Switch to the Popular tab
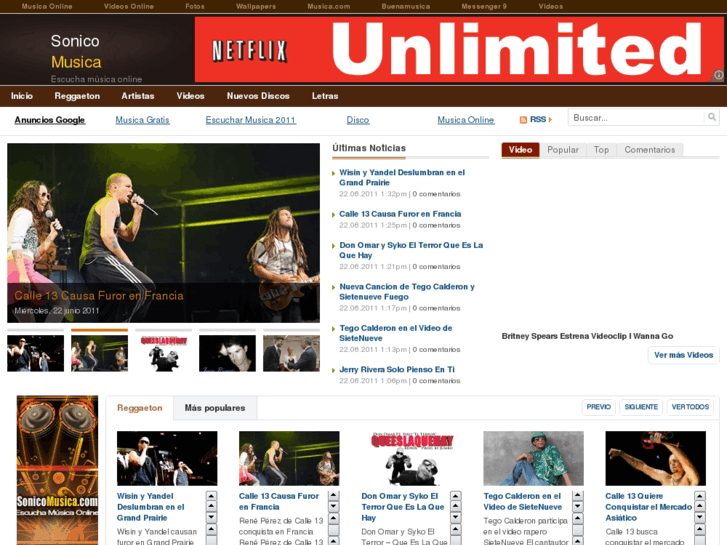This screenshot has height=545, width=727. click(x=563, y=150)
